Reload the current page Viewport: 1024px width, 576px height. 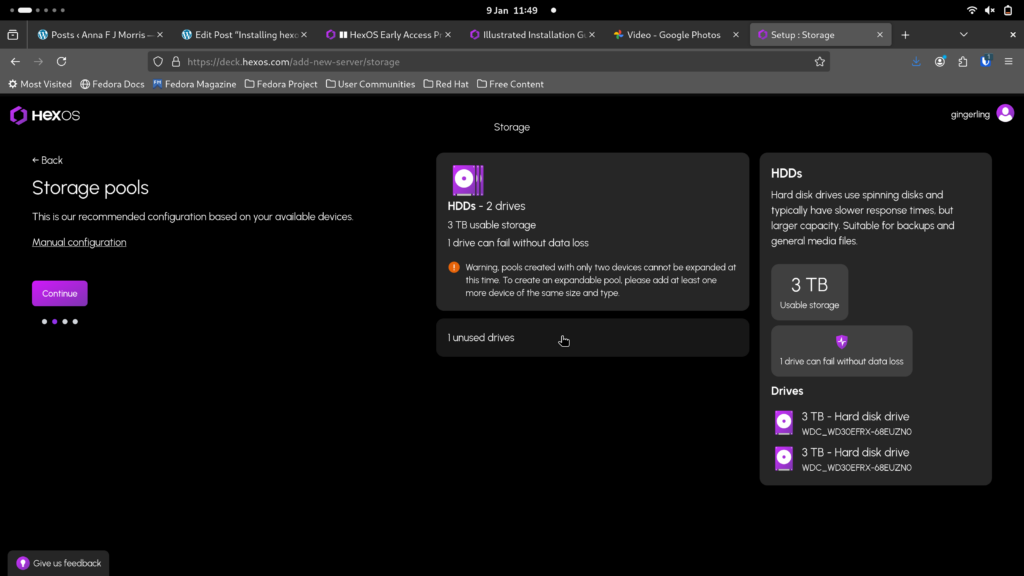(61, 61)
